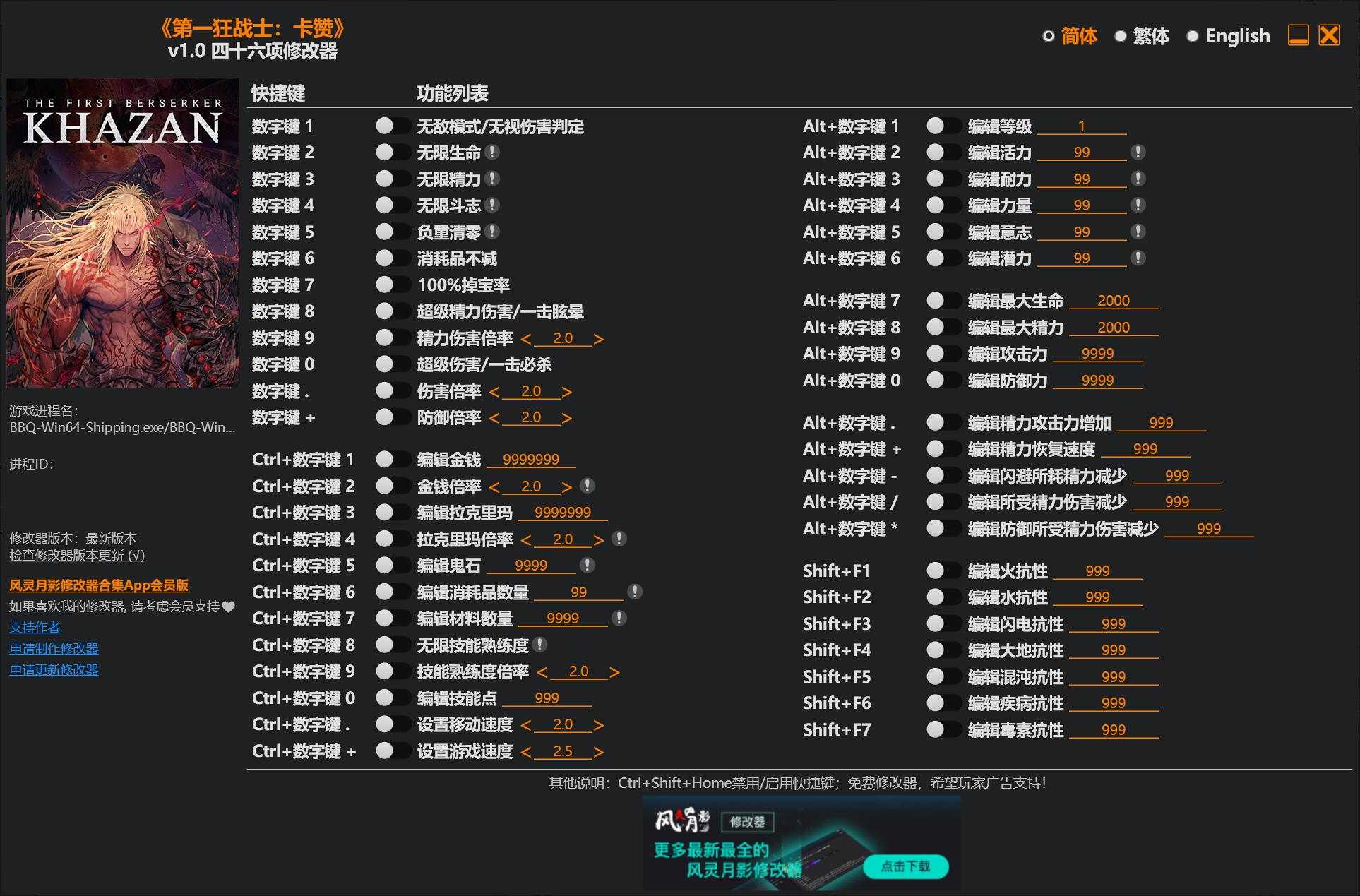Viewport: 1360px width, 896px height.
Task: Switch on 编辑金钱 toggle
Action: (393, 460)
